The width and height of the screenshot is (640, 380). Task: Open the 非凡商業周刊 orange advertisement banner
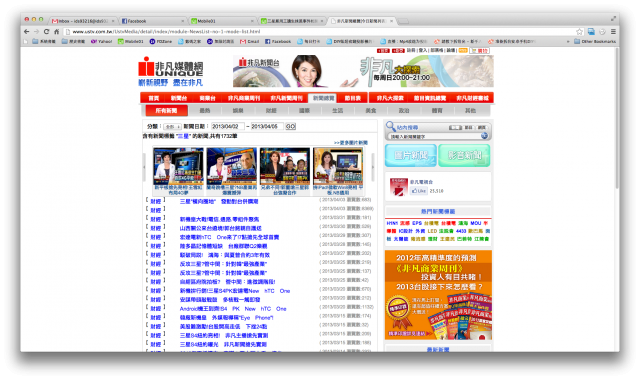click(438, 295)
